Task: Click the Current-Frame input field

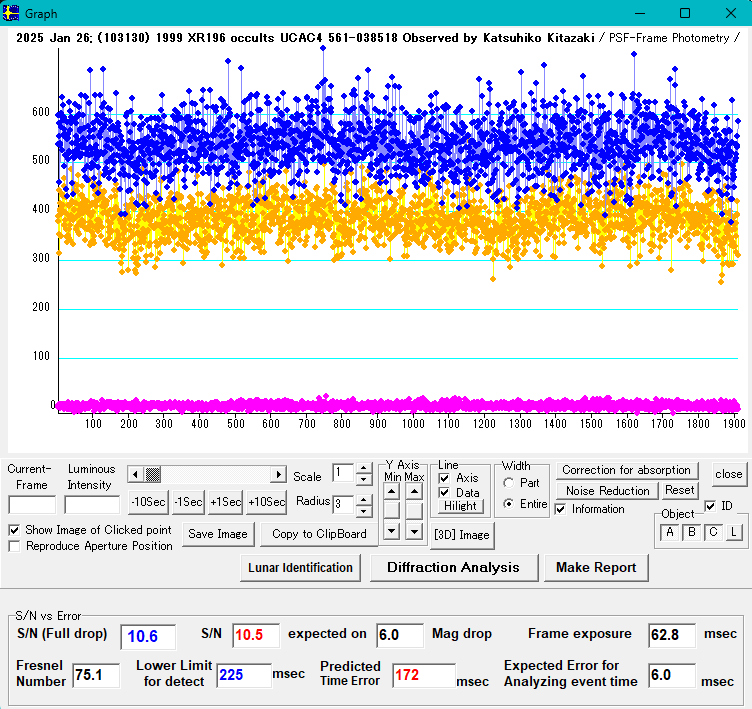Action: click(32, 505)
